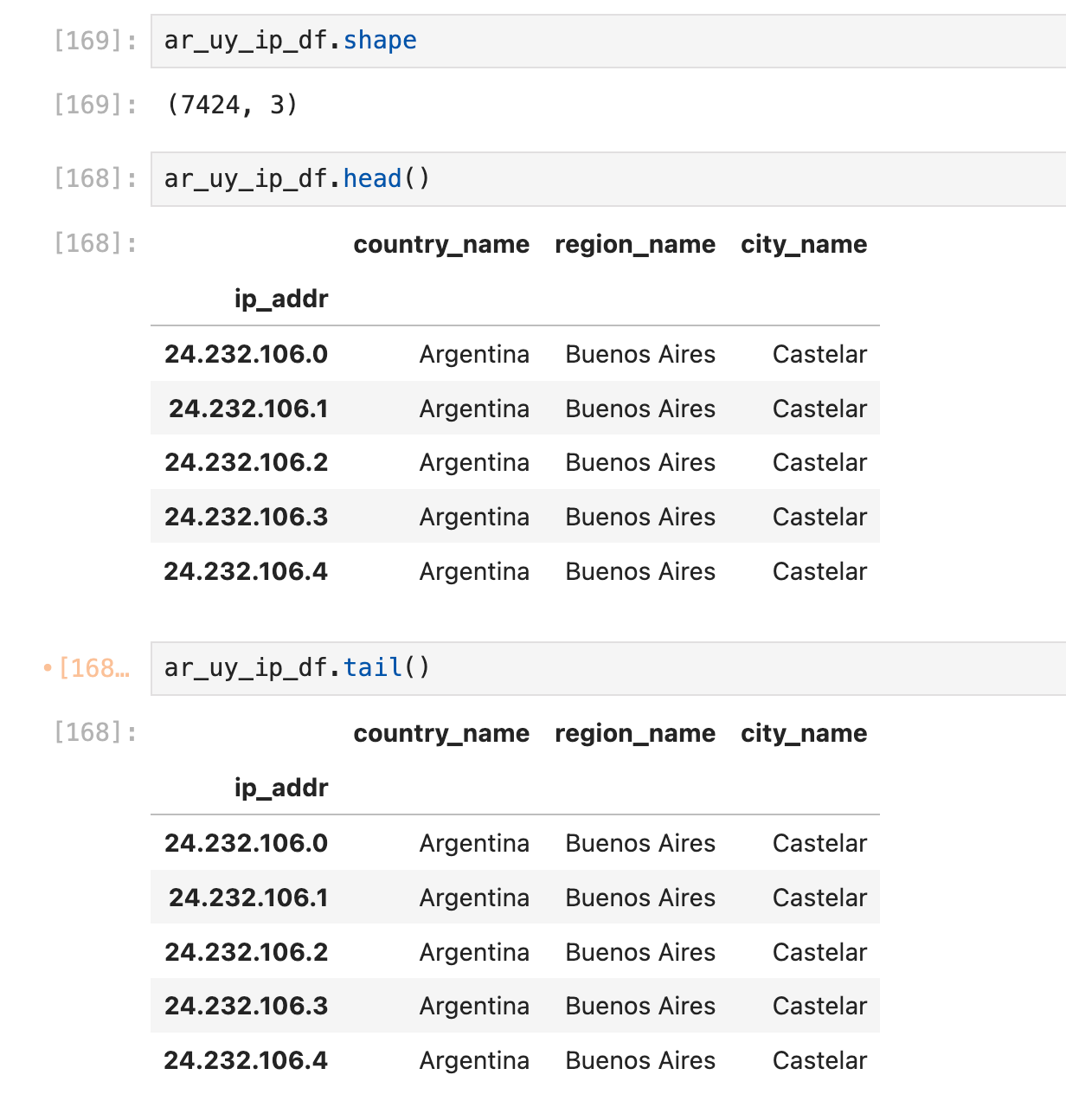
Task: Select Argentina in the 24.232.106.2 tail row
Action: 474,952
